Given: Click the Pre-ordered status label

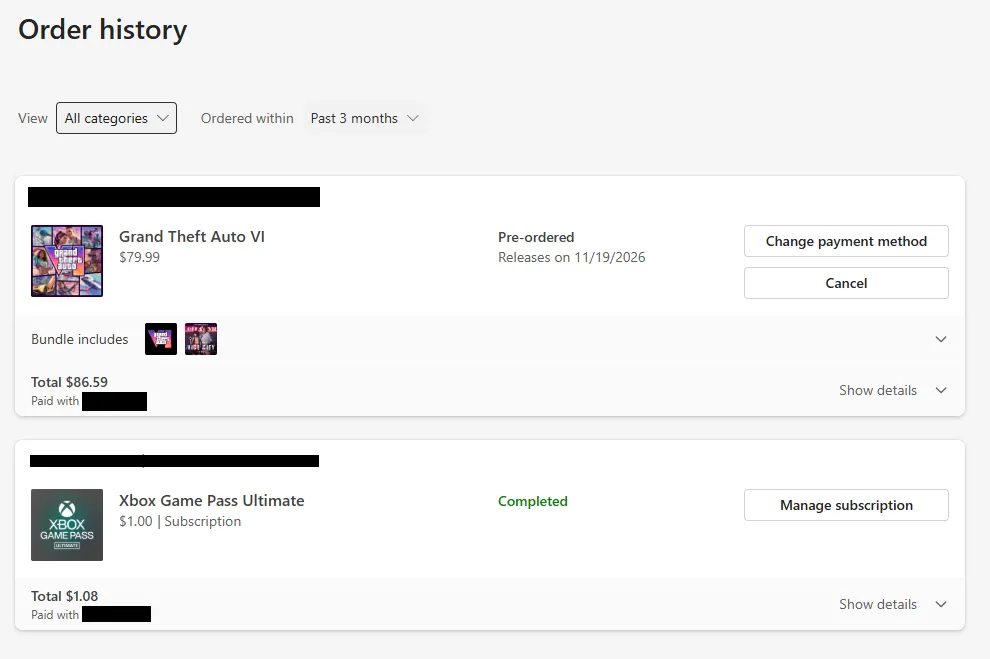Looking at the screenshot, I should pyautogui.click(x=536, y=237).
